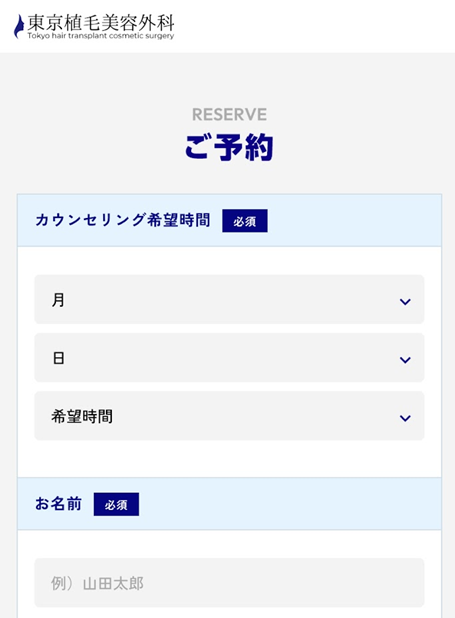The height and width of the screenshot is (618, 455).
Task: Click the chevron arrow in the 希望時間 field
Action: (405, 418)
